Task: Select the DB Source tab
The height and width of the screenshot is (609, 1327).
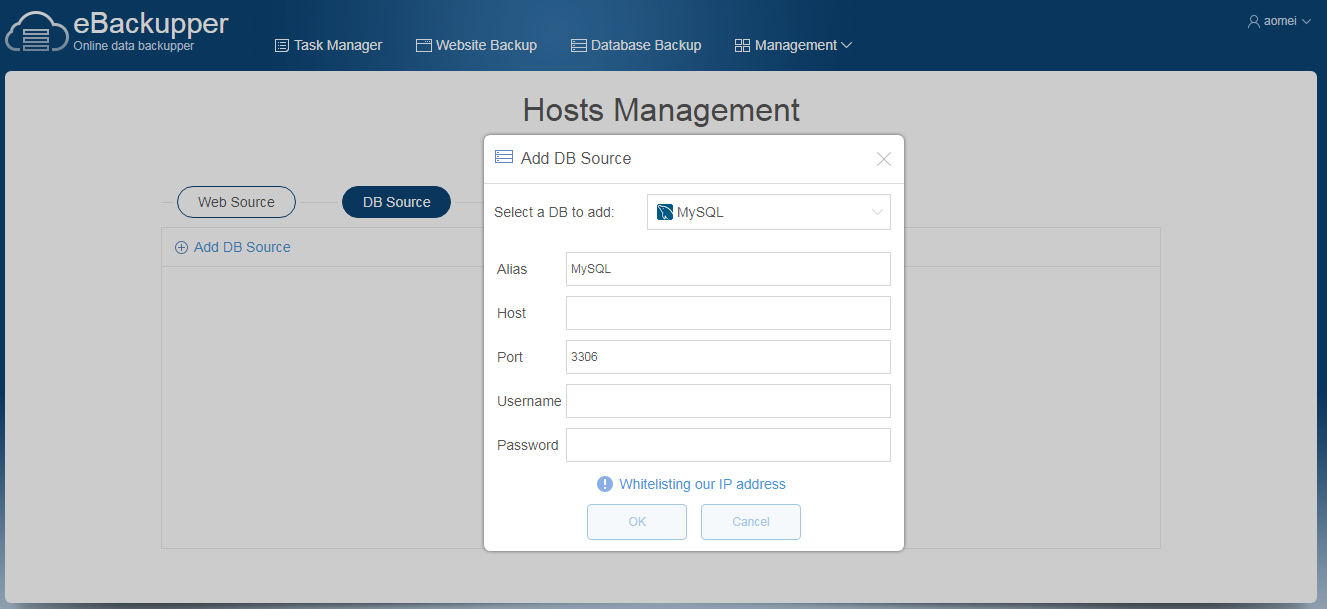Action: click(x=397, y=202)
